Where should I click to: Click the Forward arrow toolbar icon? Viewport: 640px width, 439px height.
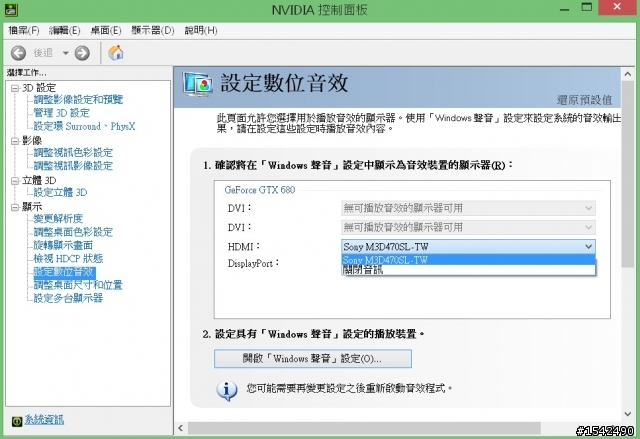tap(82, 53)
